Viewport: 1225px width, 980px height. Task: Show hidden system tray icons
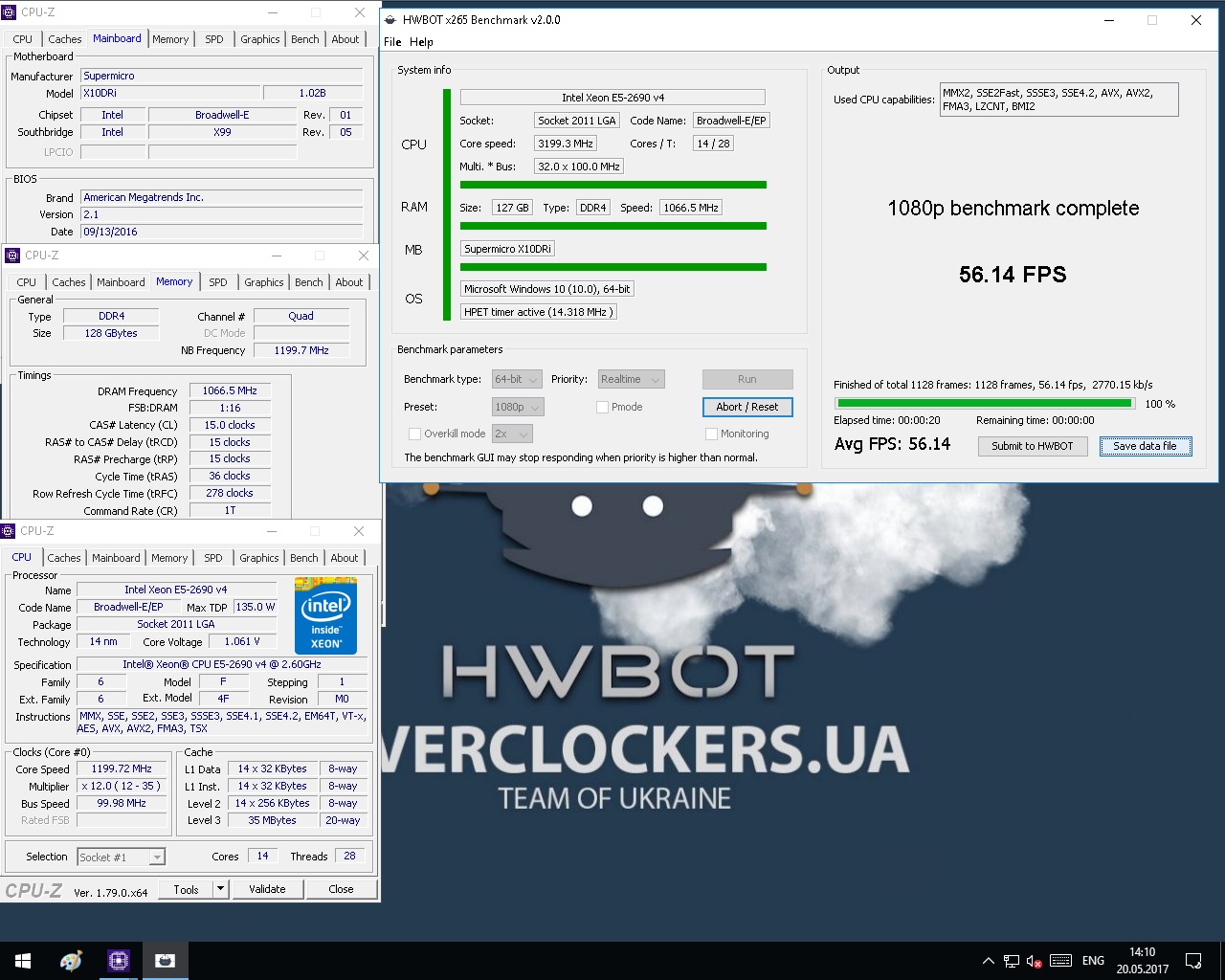(x=988, y=961)
